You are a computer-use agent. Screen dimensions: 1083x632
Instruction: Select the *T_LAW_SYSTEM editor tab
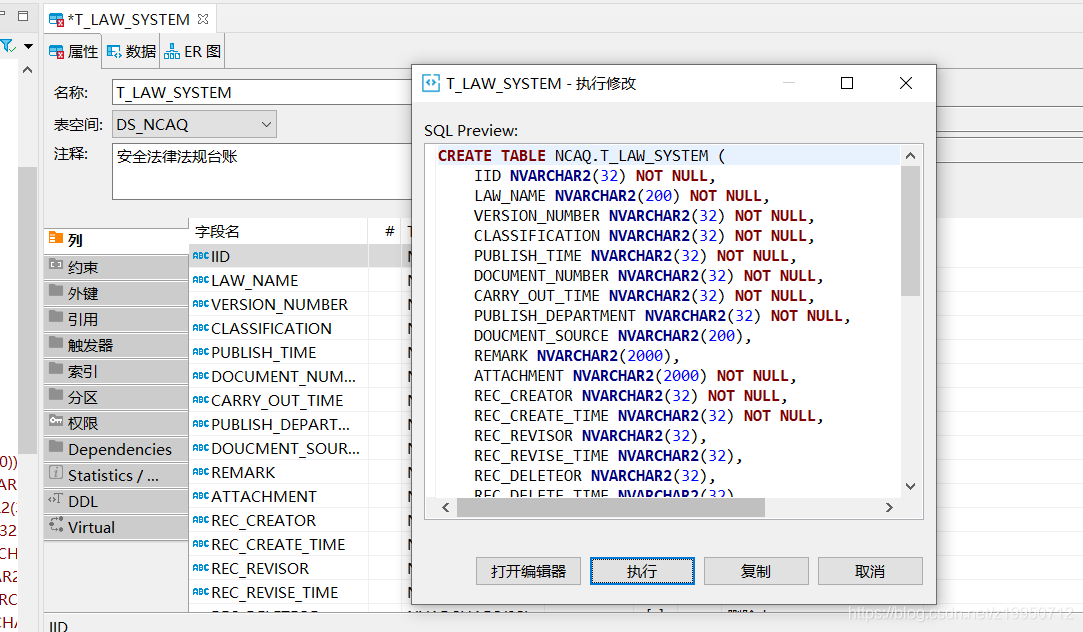click(x=128, y=19)
